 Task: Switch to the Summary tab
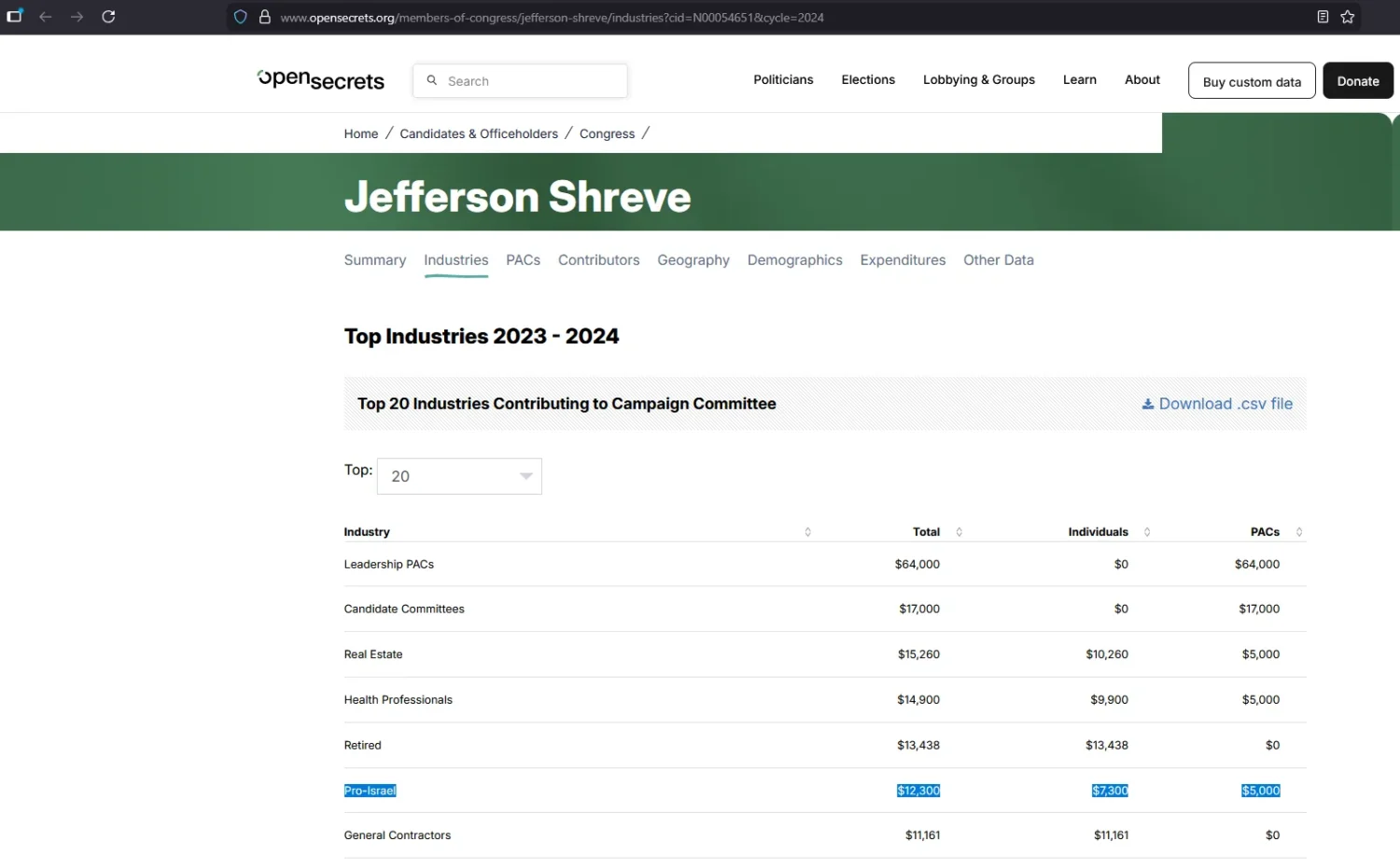point(375,260)
